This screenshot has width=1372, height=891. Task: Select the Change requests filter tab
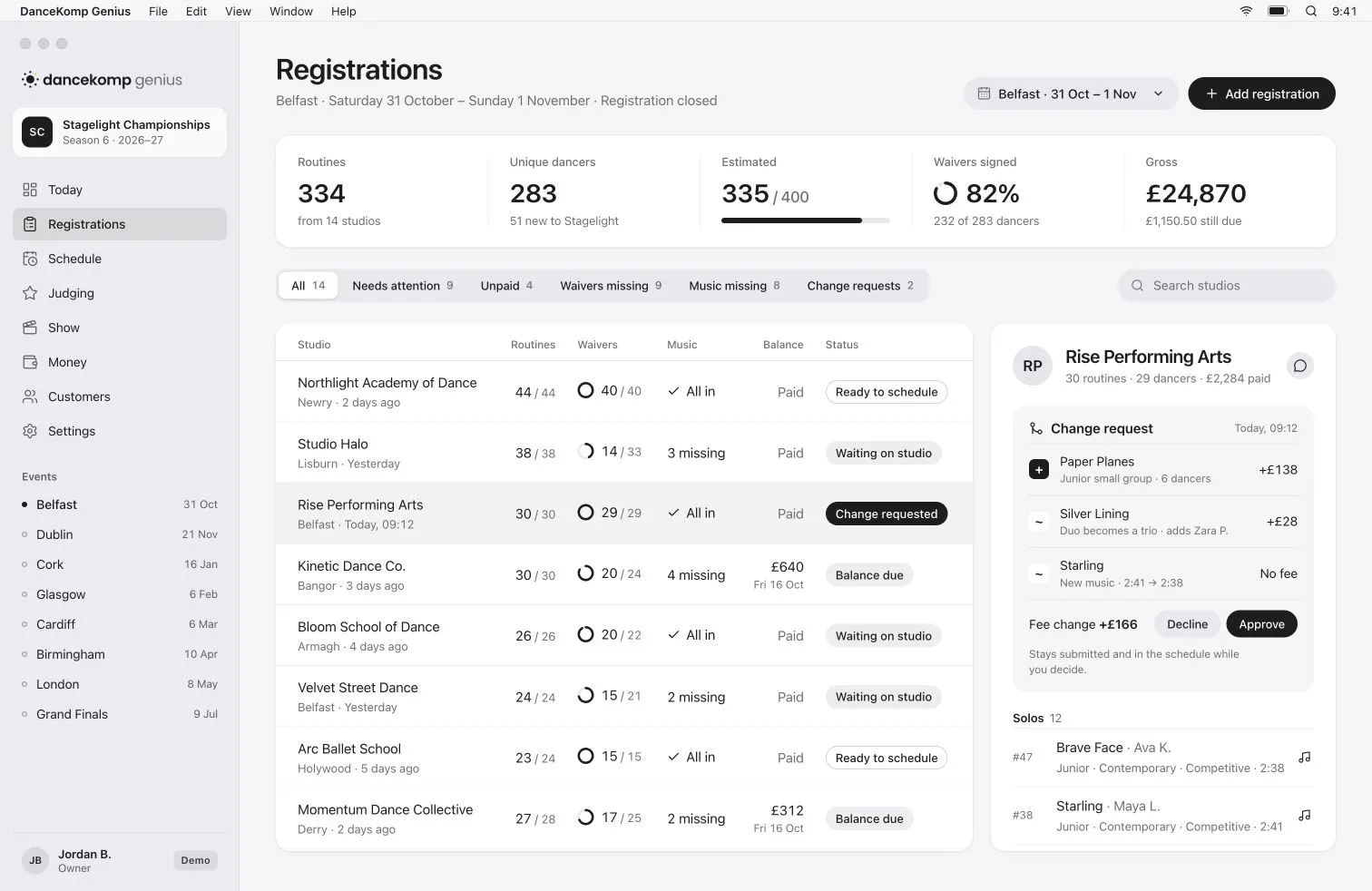tap(860, 285)
